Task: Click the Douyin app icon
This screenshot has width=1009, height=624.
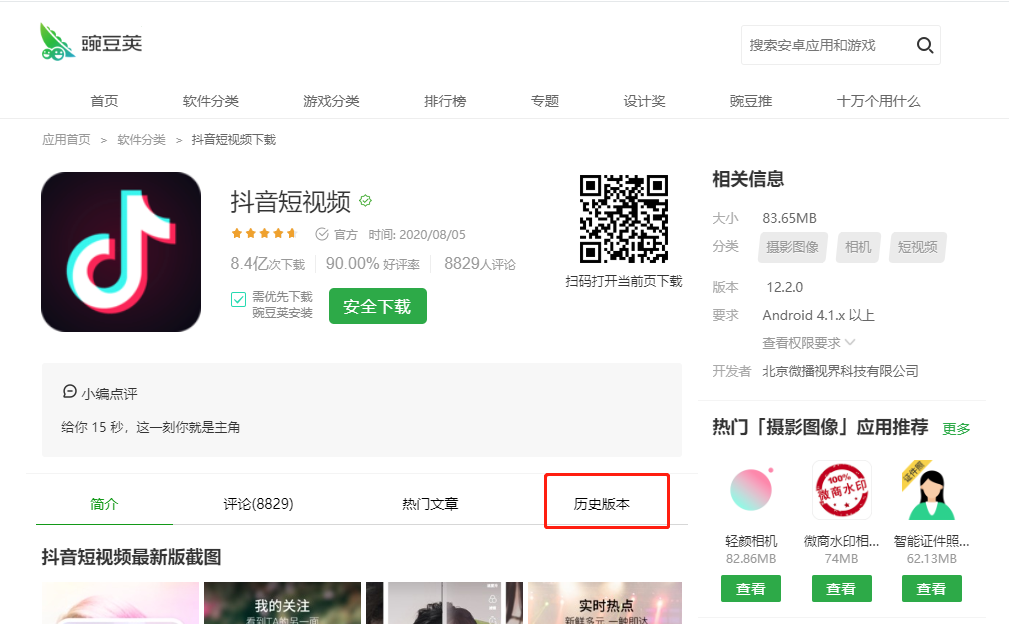Action: coord(121,252)
